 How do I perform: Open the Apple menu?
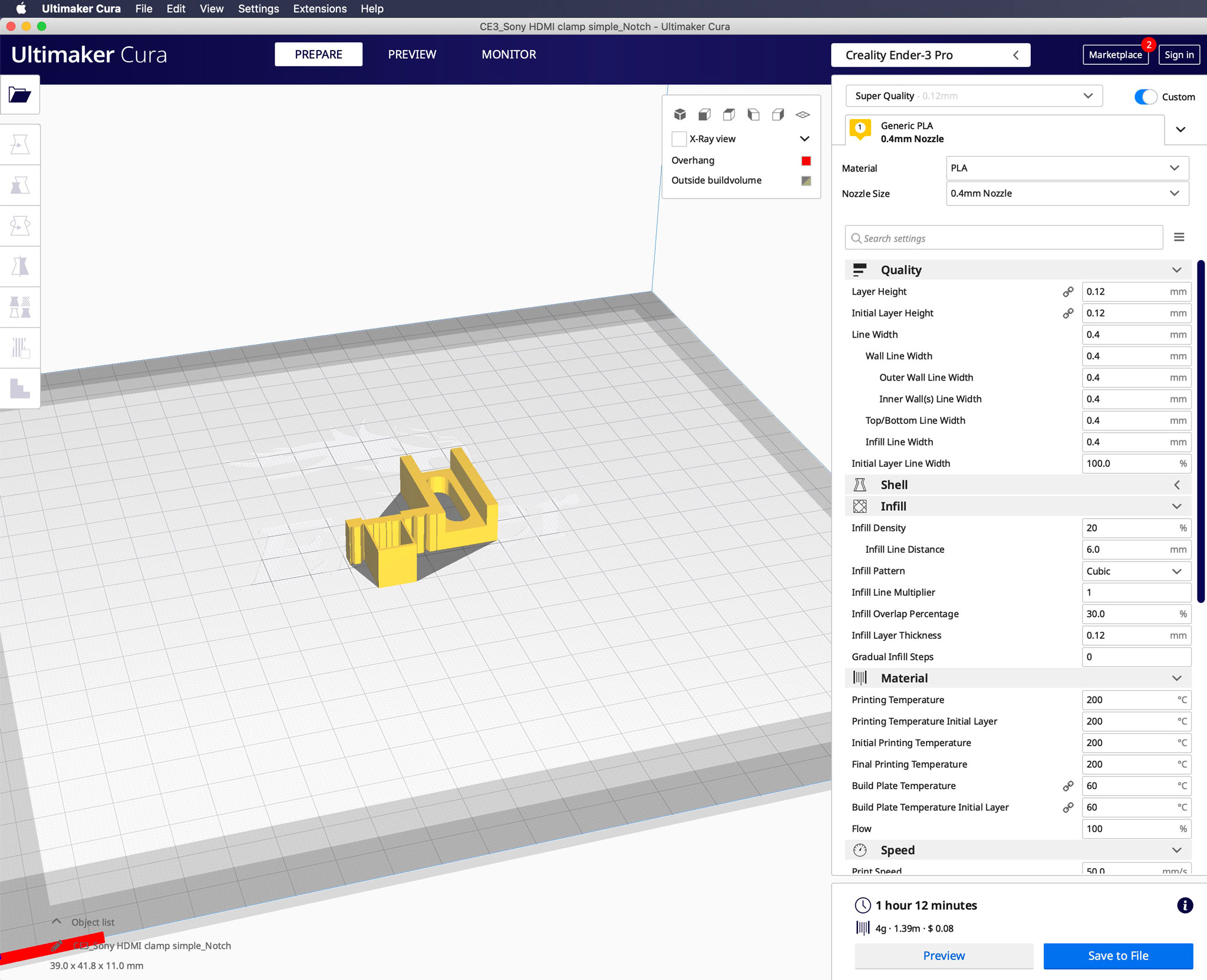click(x=21, y=8)
